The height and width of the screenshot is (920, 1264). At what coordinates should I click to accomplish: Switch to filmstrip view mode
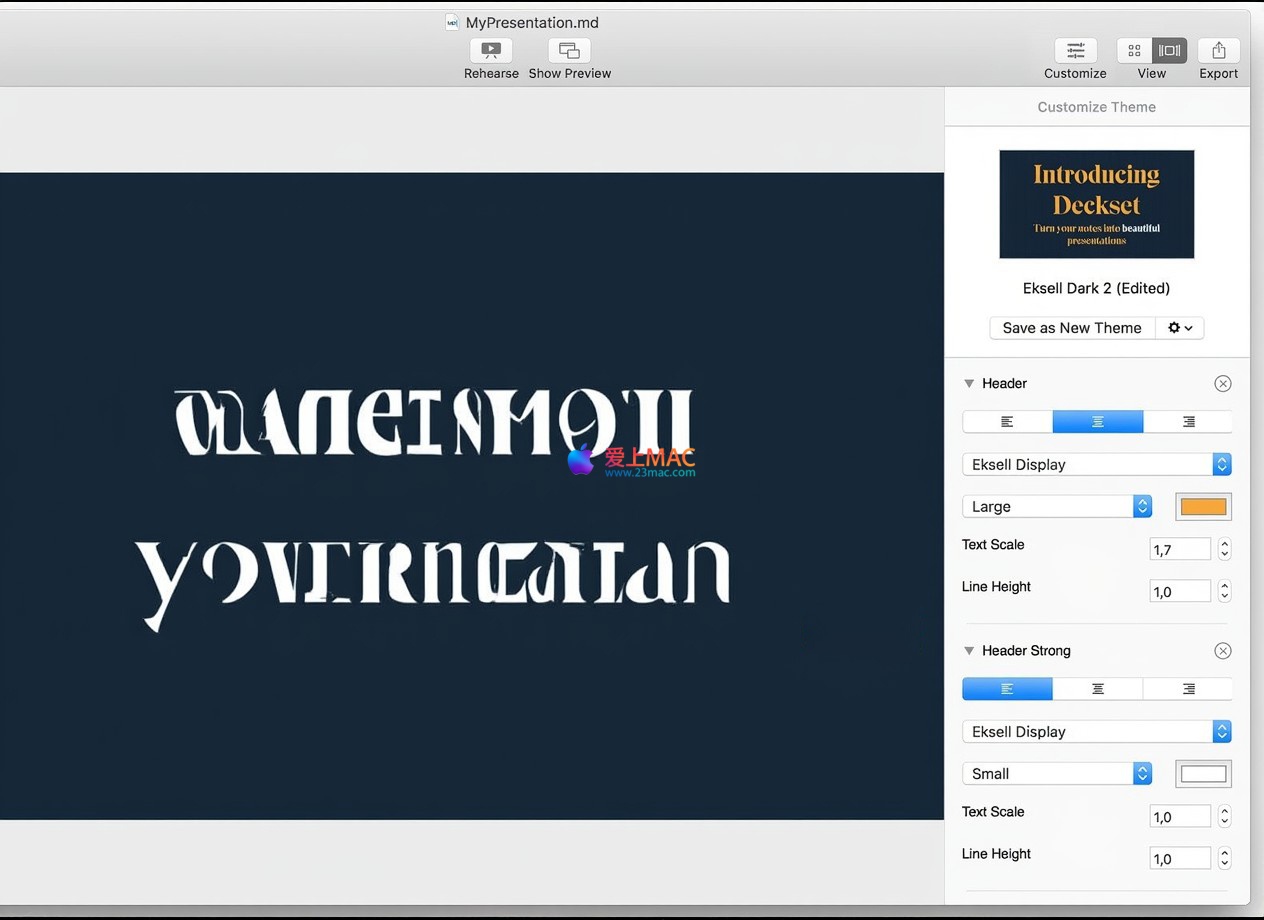[1169, 51]
